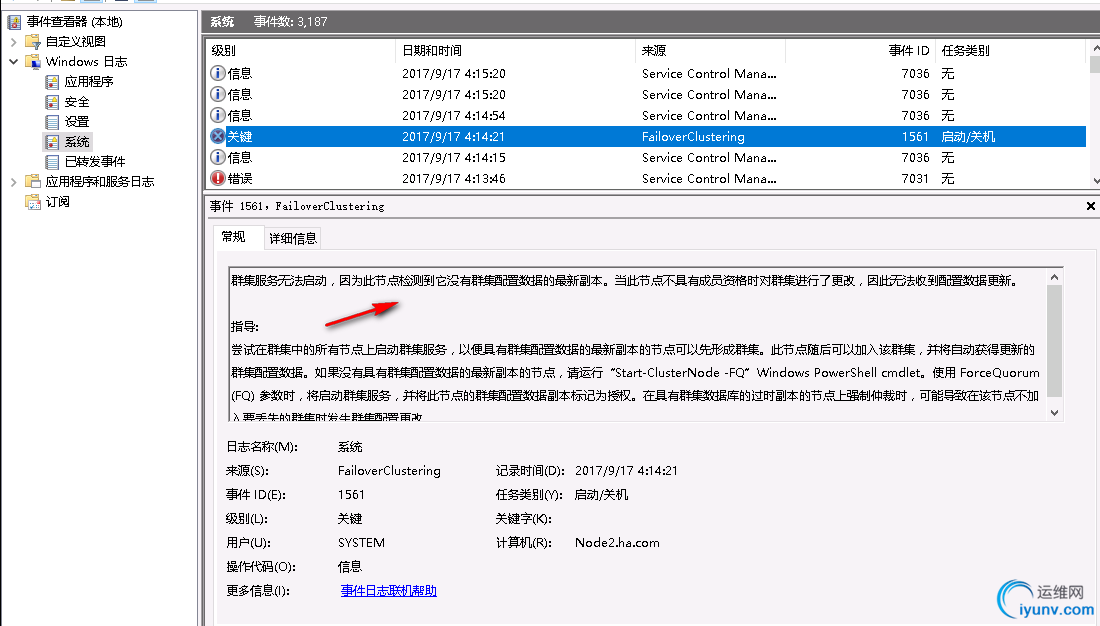The height and width of the screenshot is (626, 1100).
Task: Click the 设置 log icon
Action: coord(52,122)
